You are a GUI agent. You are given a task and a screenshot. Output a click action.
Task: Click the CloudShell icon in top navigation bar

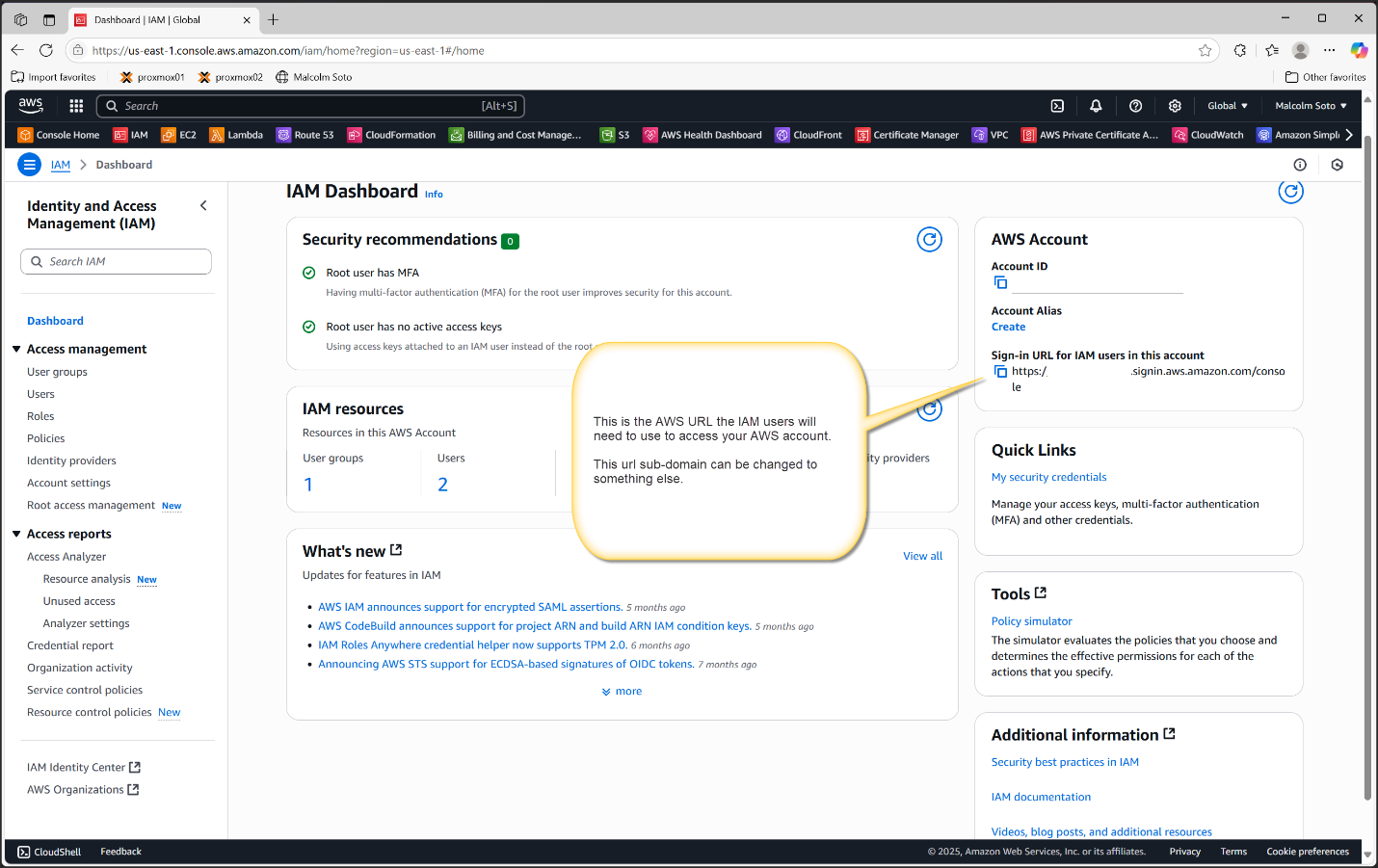[x=1057, y=106]
